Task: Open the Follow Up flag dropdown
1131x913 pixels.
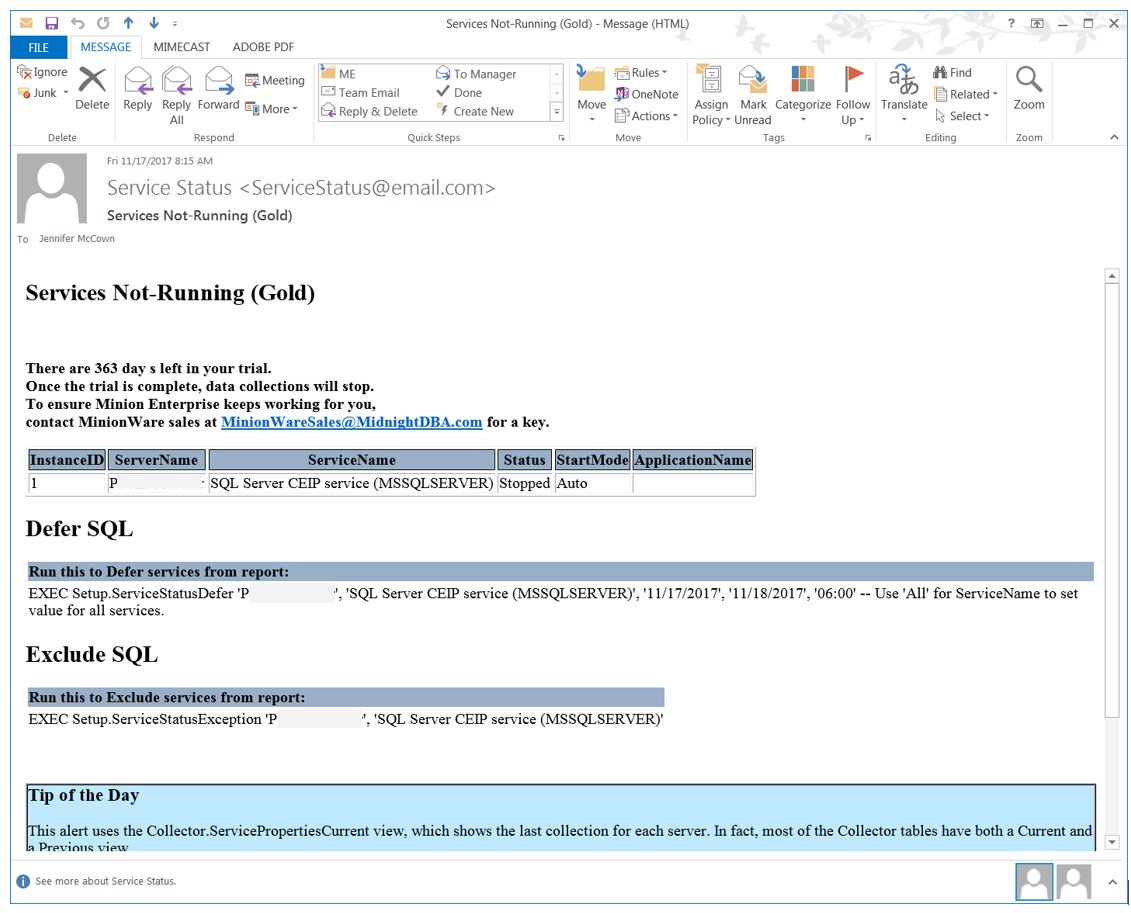Action: pyautogui.click(x=853, y=95)
